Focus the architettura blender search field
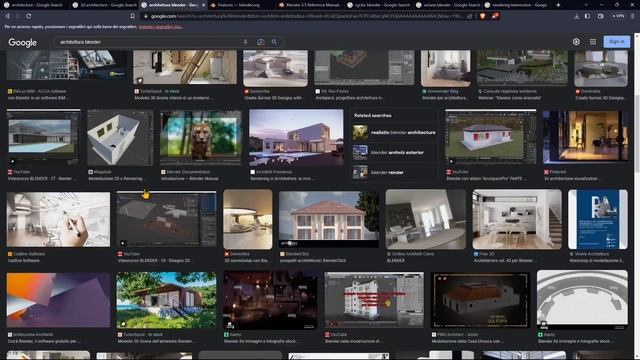The height and width of the screenshot is (360, 640). pyautogui.click(x=149, y=42)
